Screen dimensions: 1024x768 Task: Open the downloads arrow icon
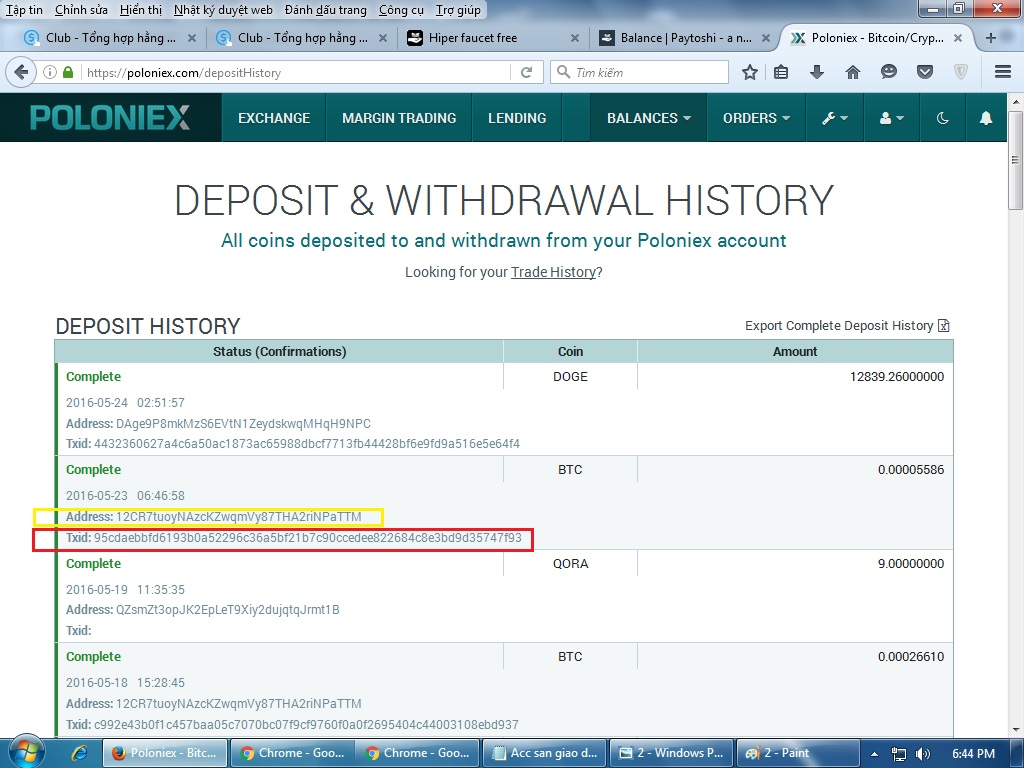pyautogui.click(x=816, y=72)
